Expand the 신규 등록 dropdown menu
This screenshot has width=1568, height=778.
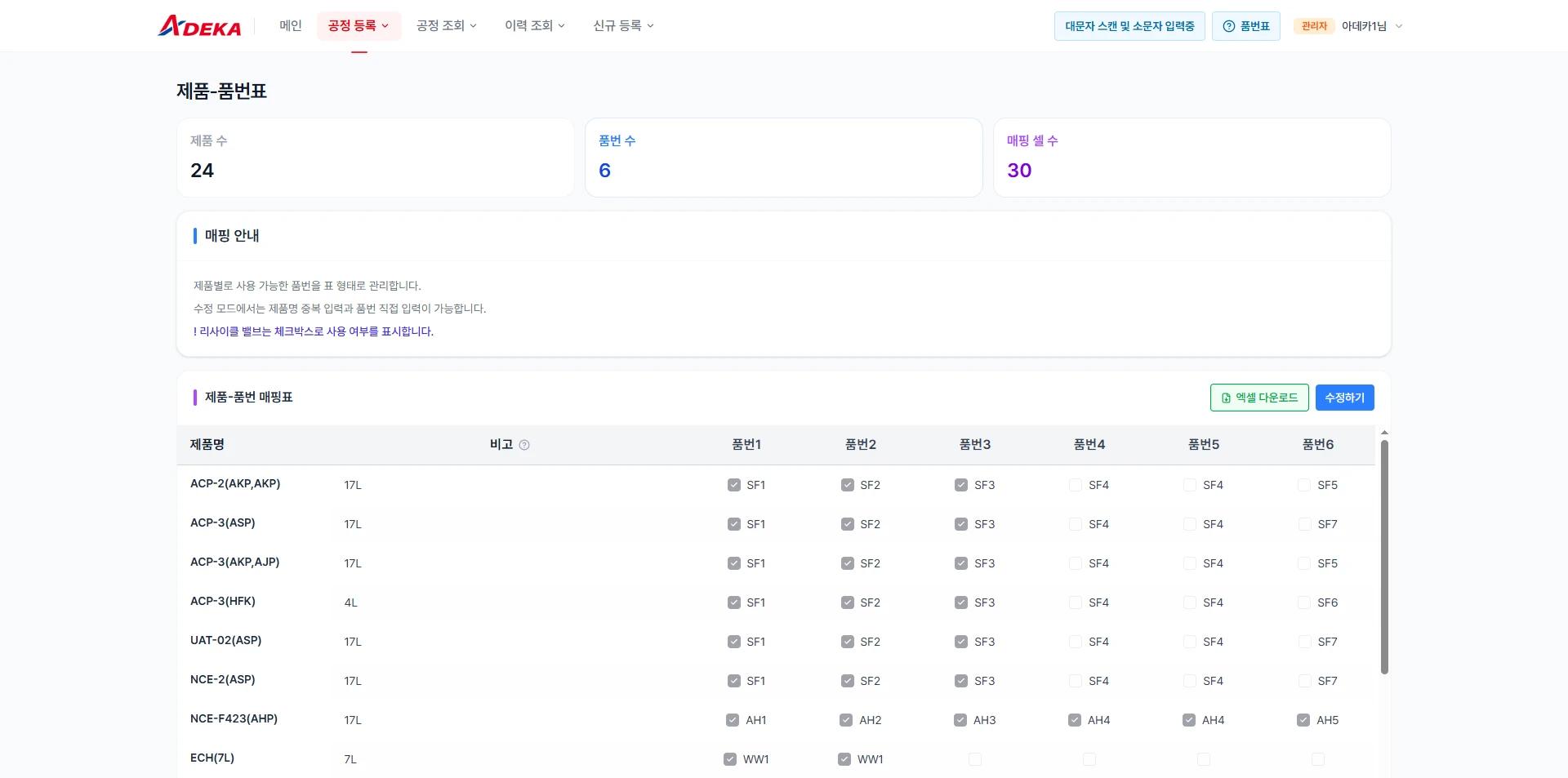click(x=623, y=26)
